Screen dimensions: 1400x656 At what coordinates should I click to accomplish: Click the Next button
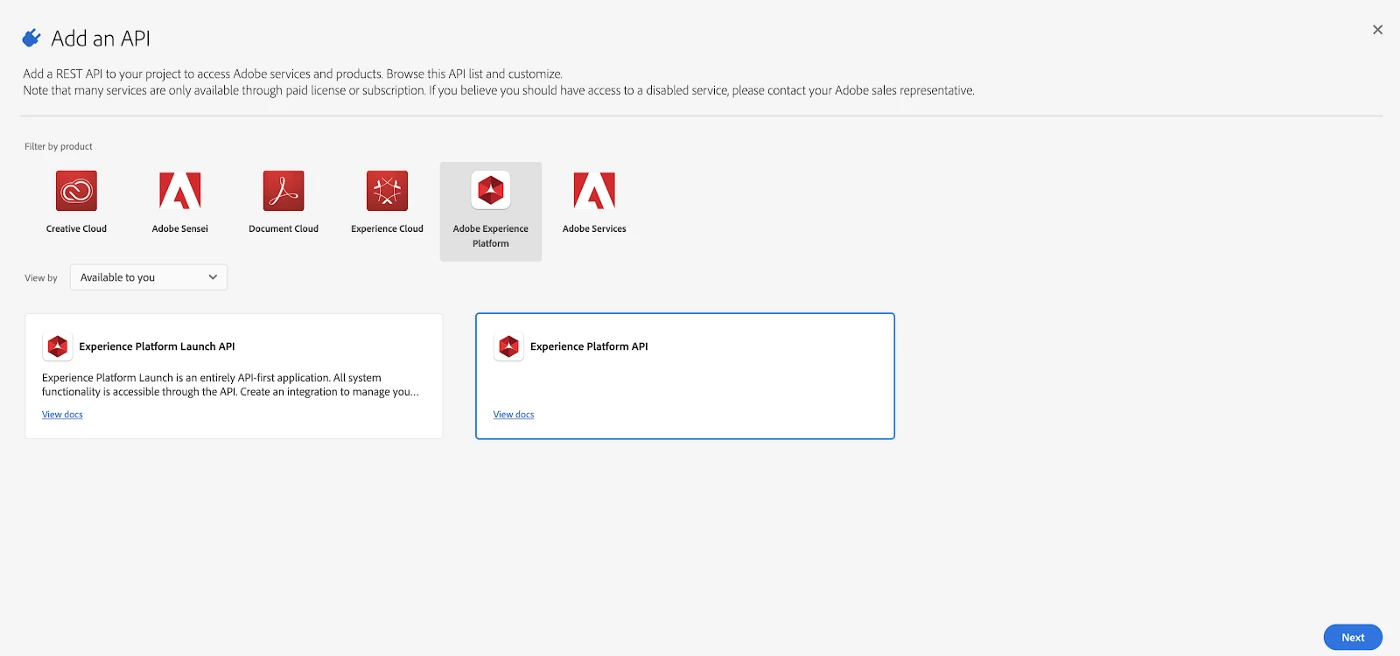pyautogui.click(x=1353, y=637)
